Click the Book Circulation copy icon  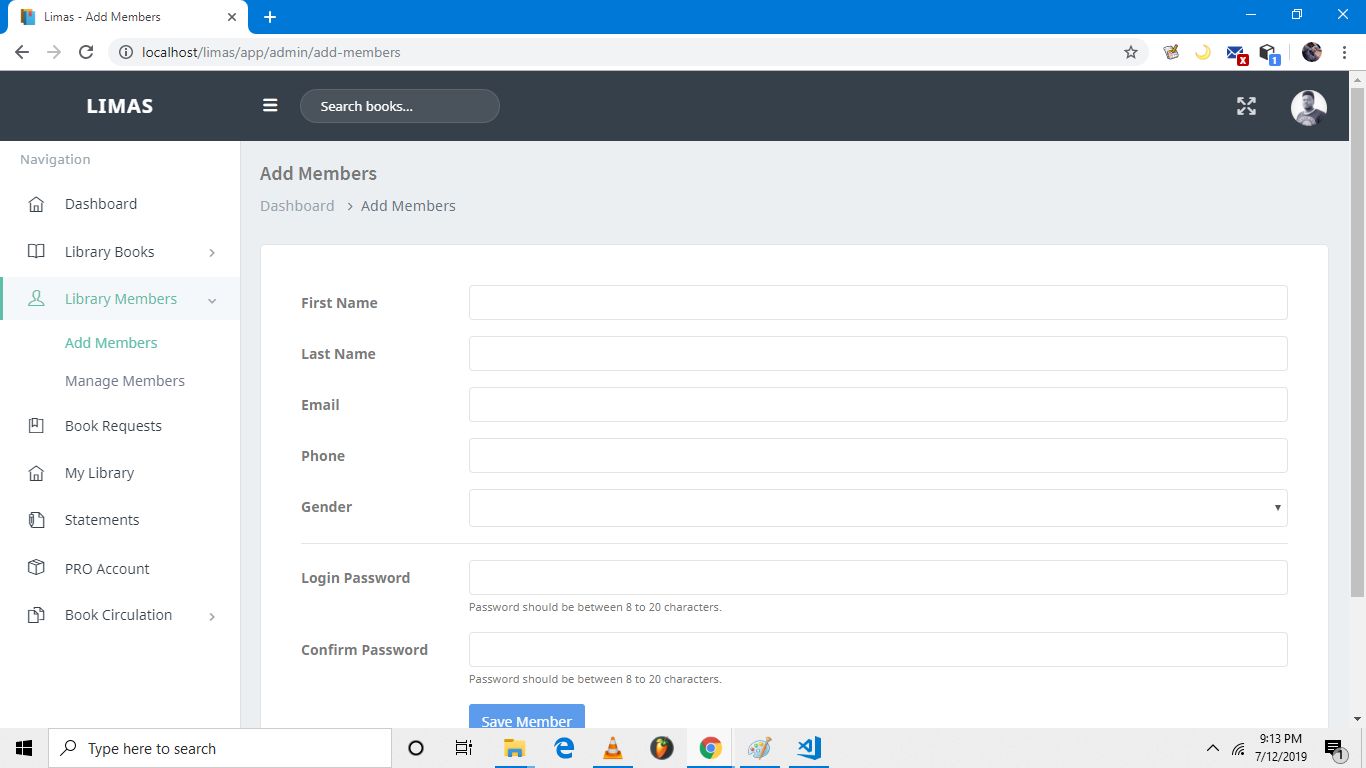(x=36, y=615)
